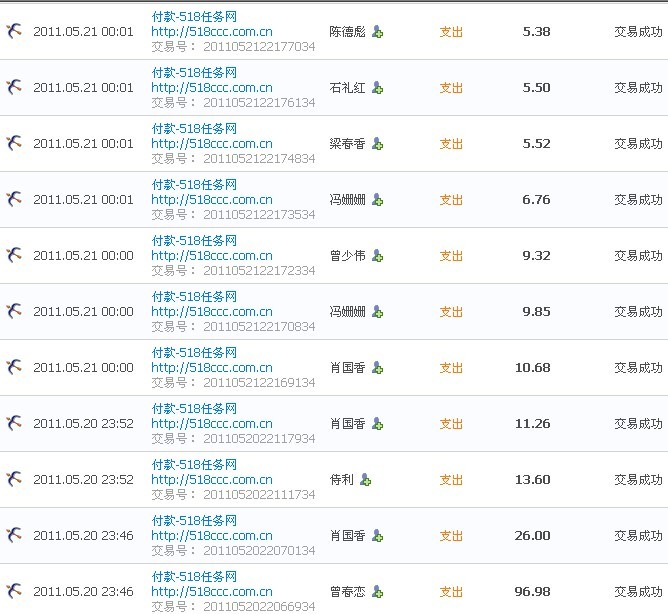Click the transaction type icon in the 5.38 row
668x614 pixels.
tap(13, 32)
